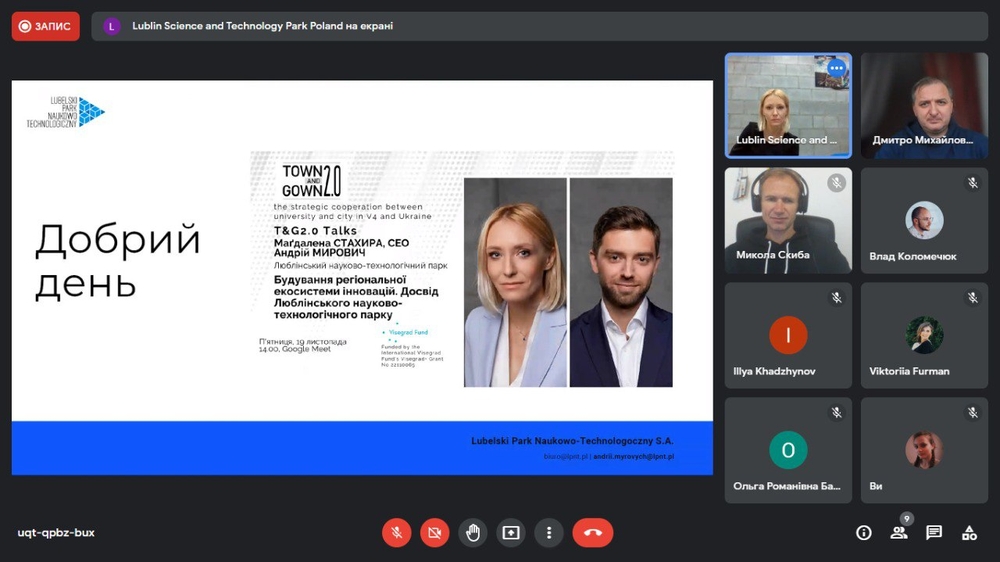The height and width of the screenshot is (562, 1000).
Task: Click the 'Добрий день' slide heading
Action: 118,261
